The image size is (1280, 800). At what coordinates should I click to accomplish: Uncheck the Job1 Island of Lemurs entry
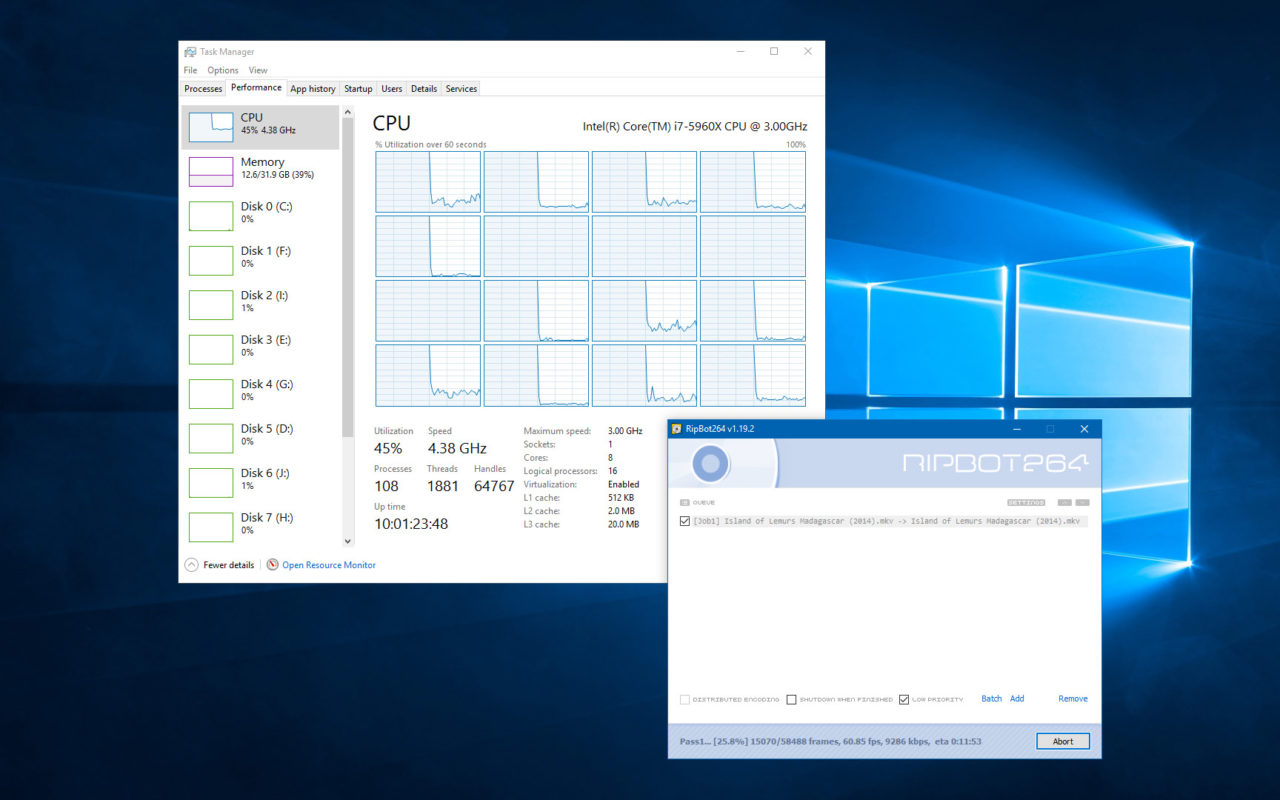pyautogui.click(x=684, y=520)
